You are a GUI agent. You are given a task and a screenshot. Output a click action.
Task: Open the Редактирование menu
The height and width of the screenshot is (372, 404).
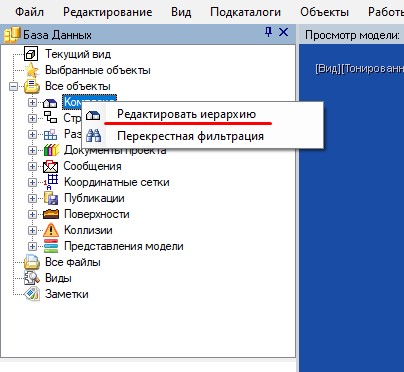[107, 12]
